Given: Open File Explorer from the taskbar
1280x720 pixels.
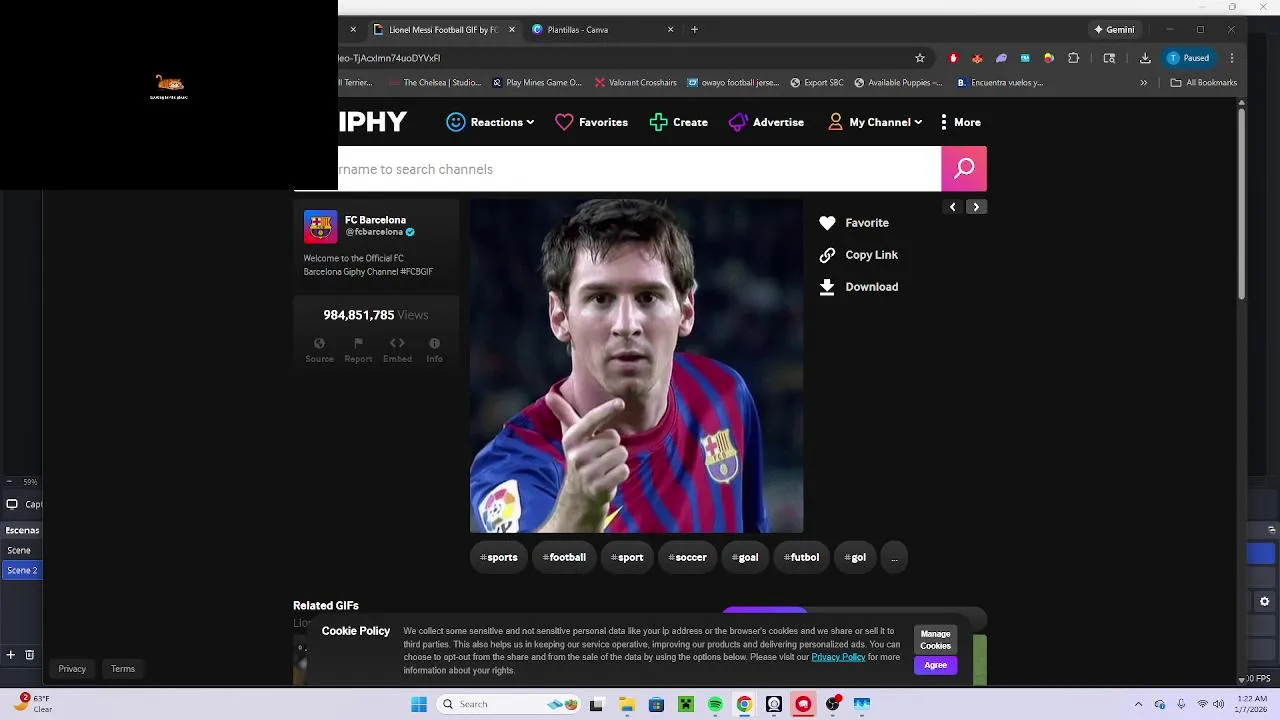Looking at the screenshot, I should click(x=627, y=704).
